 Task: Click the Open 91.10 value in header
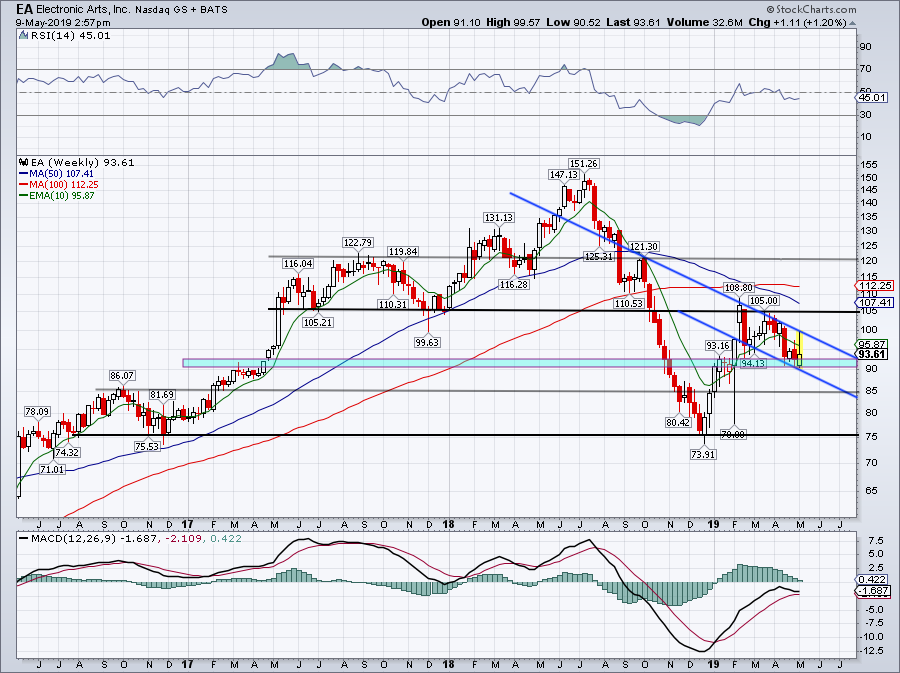[451, 22]
